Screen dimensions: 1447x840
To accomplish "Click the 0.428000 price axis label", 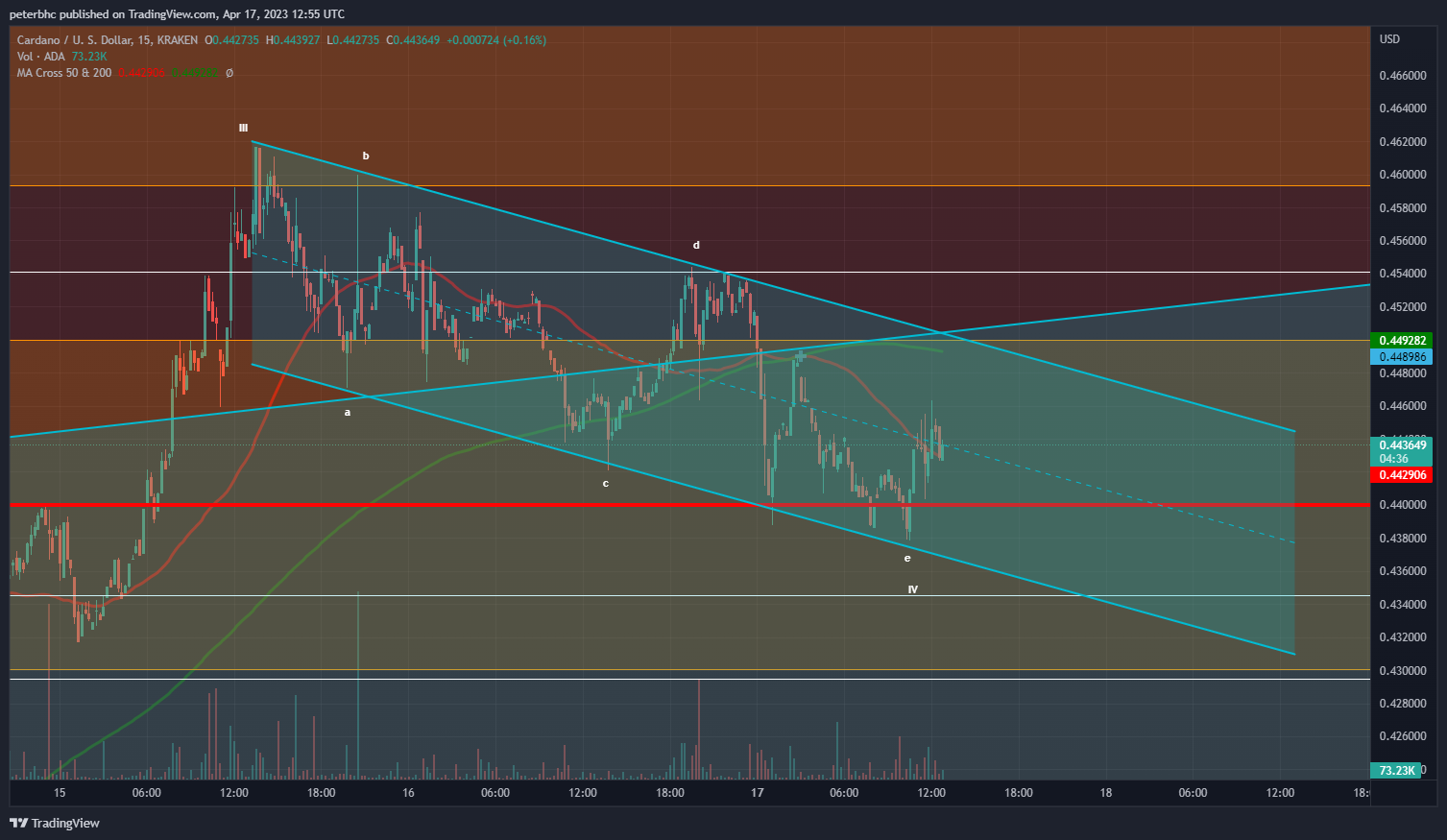I will 1403,704.
